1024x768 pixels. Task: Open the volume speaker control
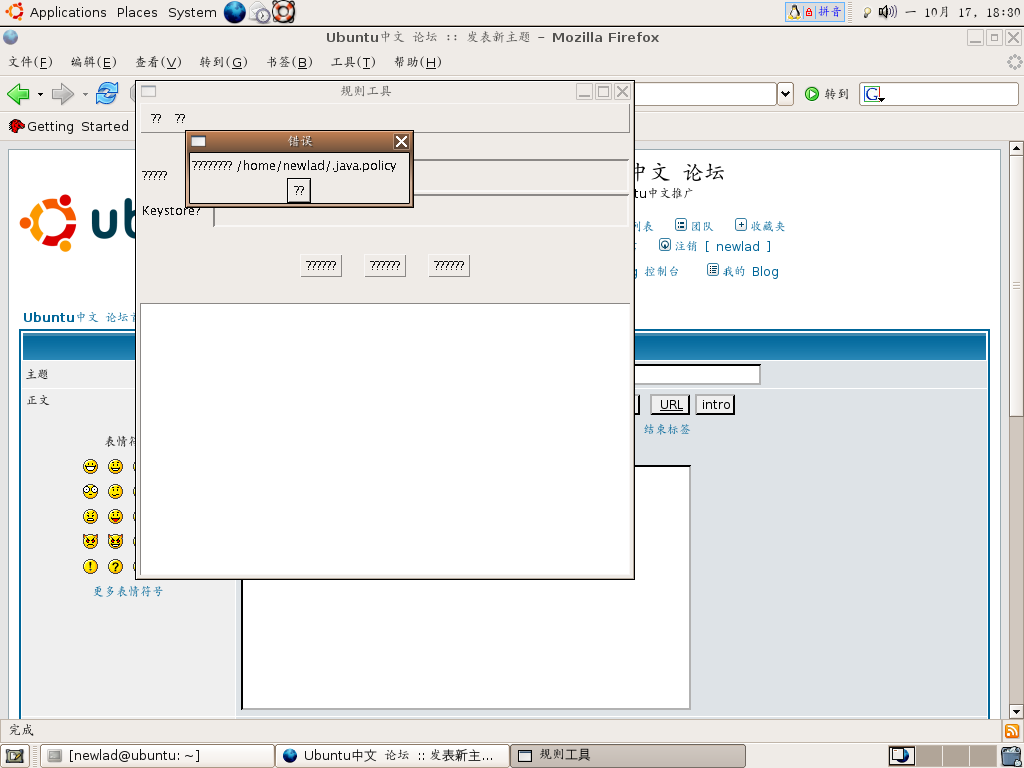pos(887,12)
